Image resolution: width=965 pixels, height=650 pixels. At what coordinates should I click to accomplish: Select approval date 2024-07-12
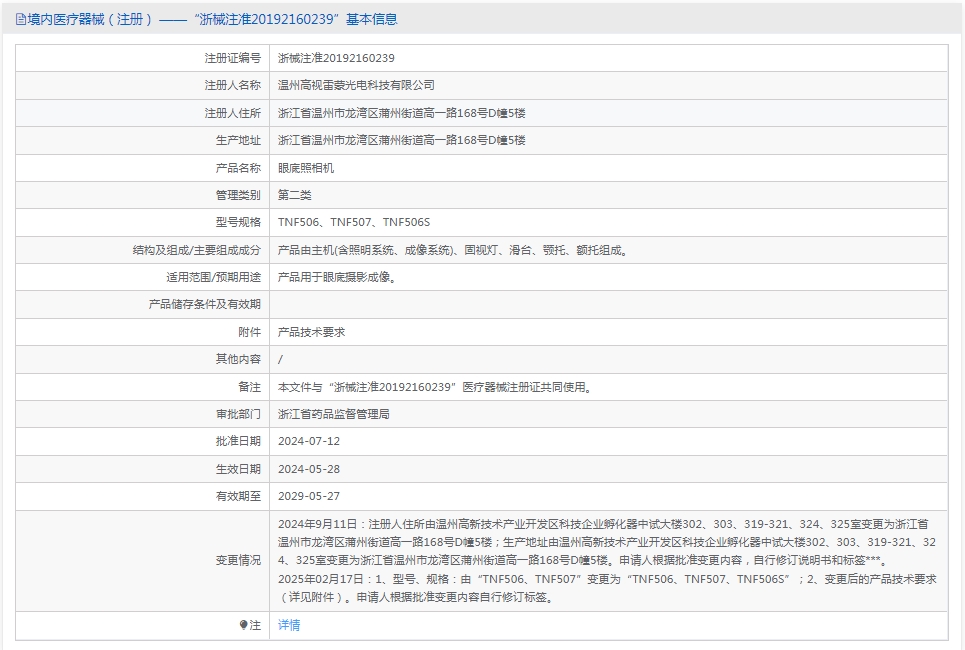(309, 441)
